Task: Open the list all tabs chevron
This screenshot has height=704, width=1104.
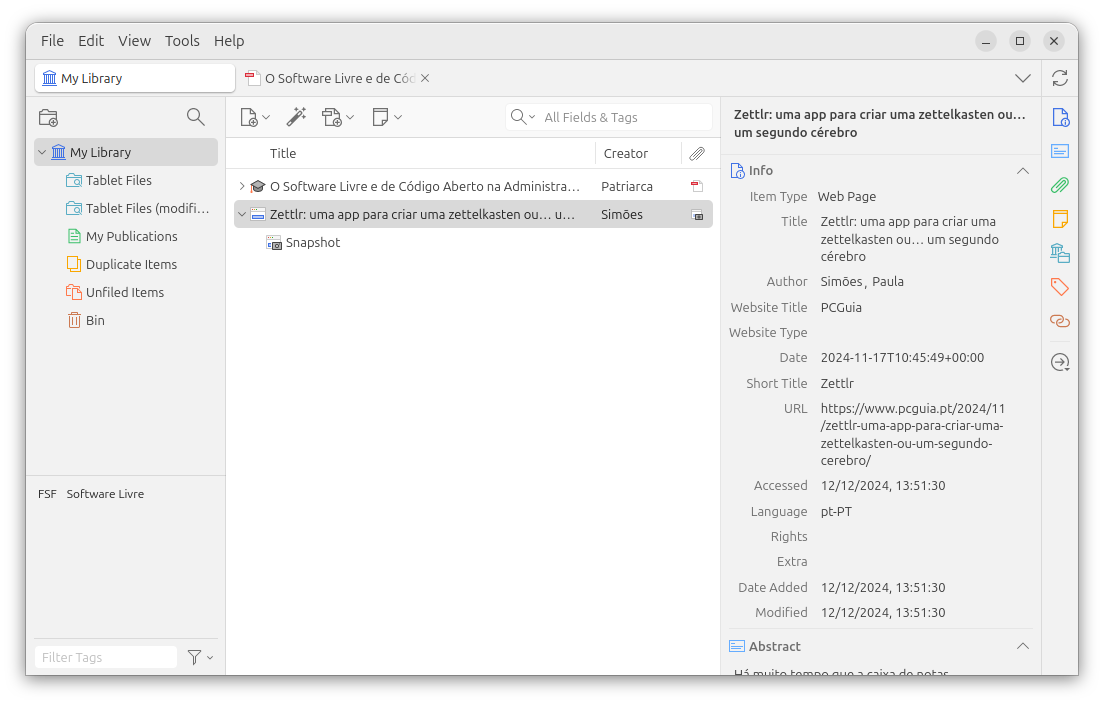Action: (1023, 78)
